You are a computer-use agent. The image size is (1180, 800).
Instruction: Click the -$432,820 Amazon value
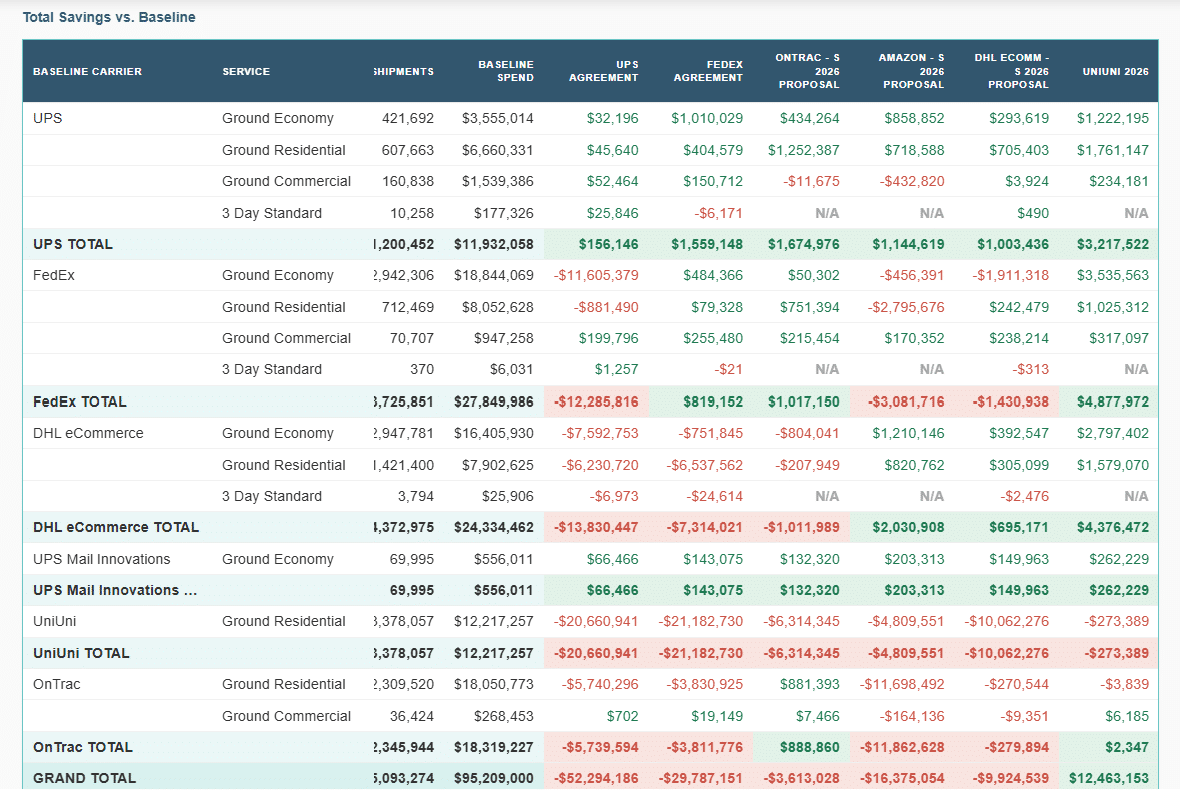click(911, 181)
